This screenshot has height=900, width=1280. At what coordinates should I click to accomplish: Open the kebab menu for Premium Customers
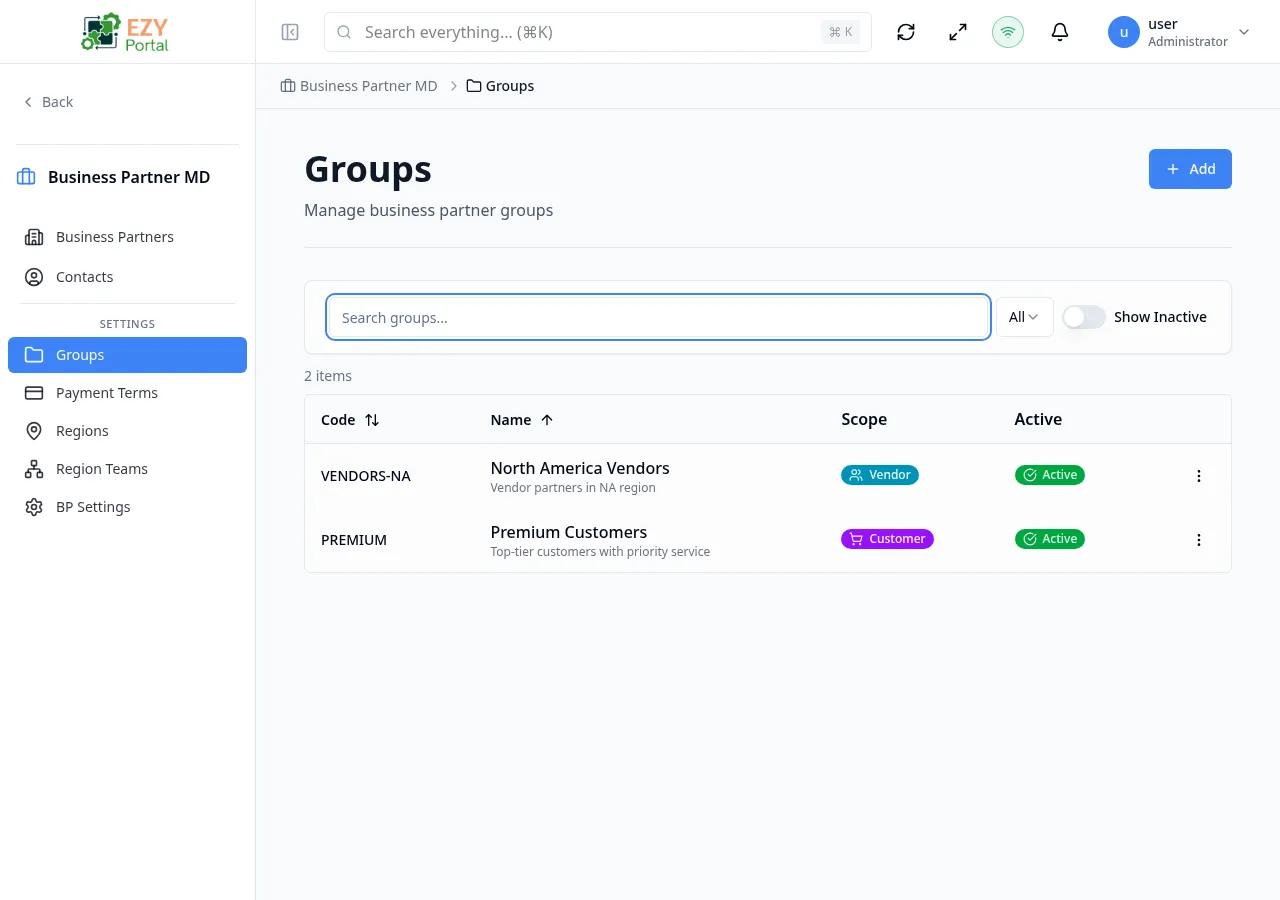click(1198, 540)
